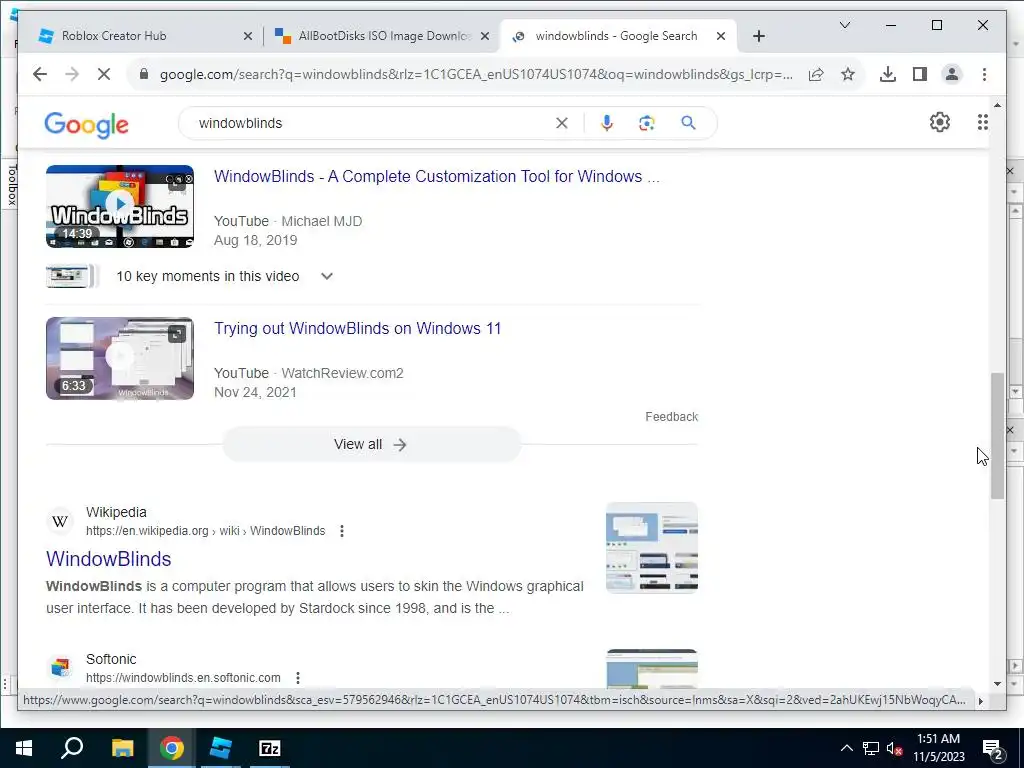1024x768 pixels.
Task: Close the windowblinds Google Search tab
Action: click(x=721, y=37)
